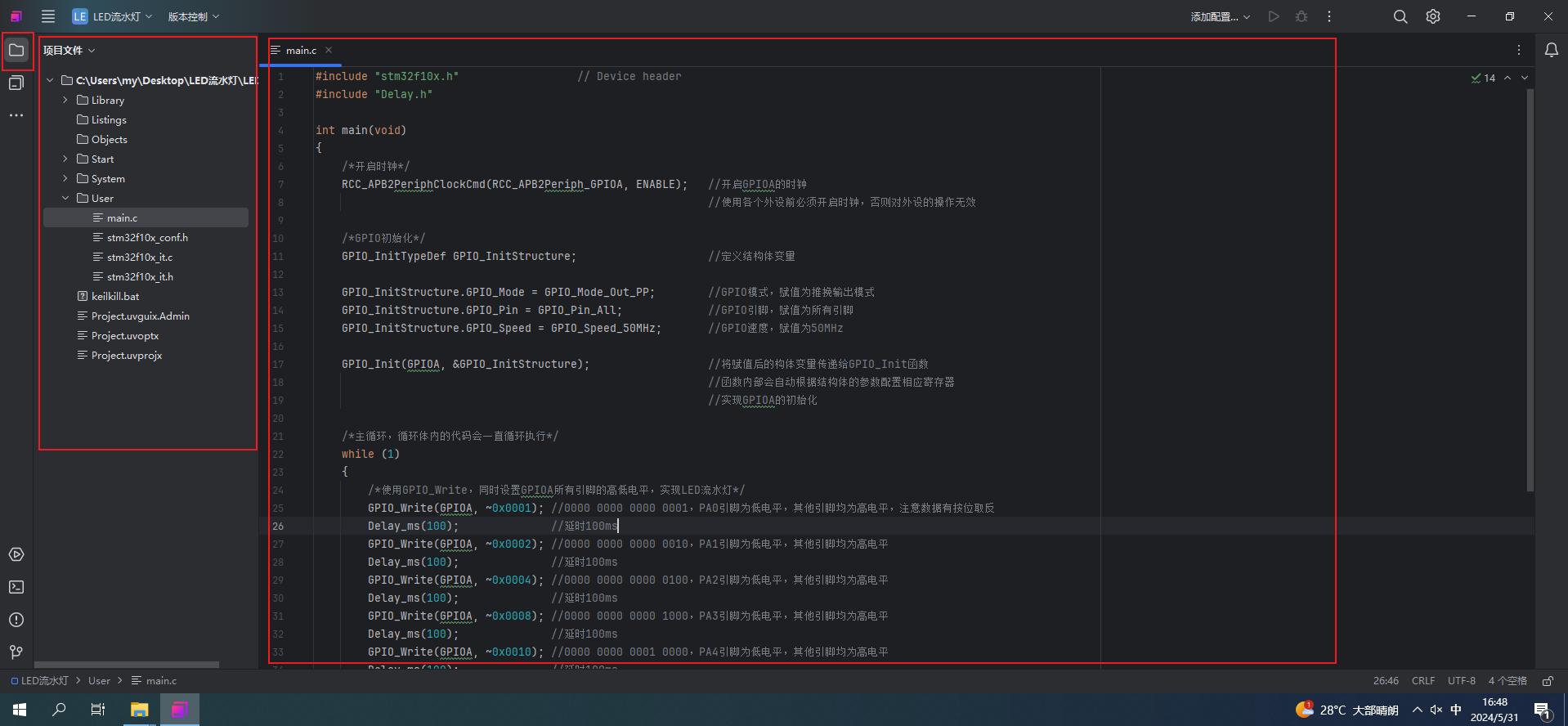Click the editor vertical scrollbar
The height and width of the screenshot is (726, 1568).
[x=1530, y=290]
